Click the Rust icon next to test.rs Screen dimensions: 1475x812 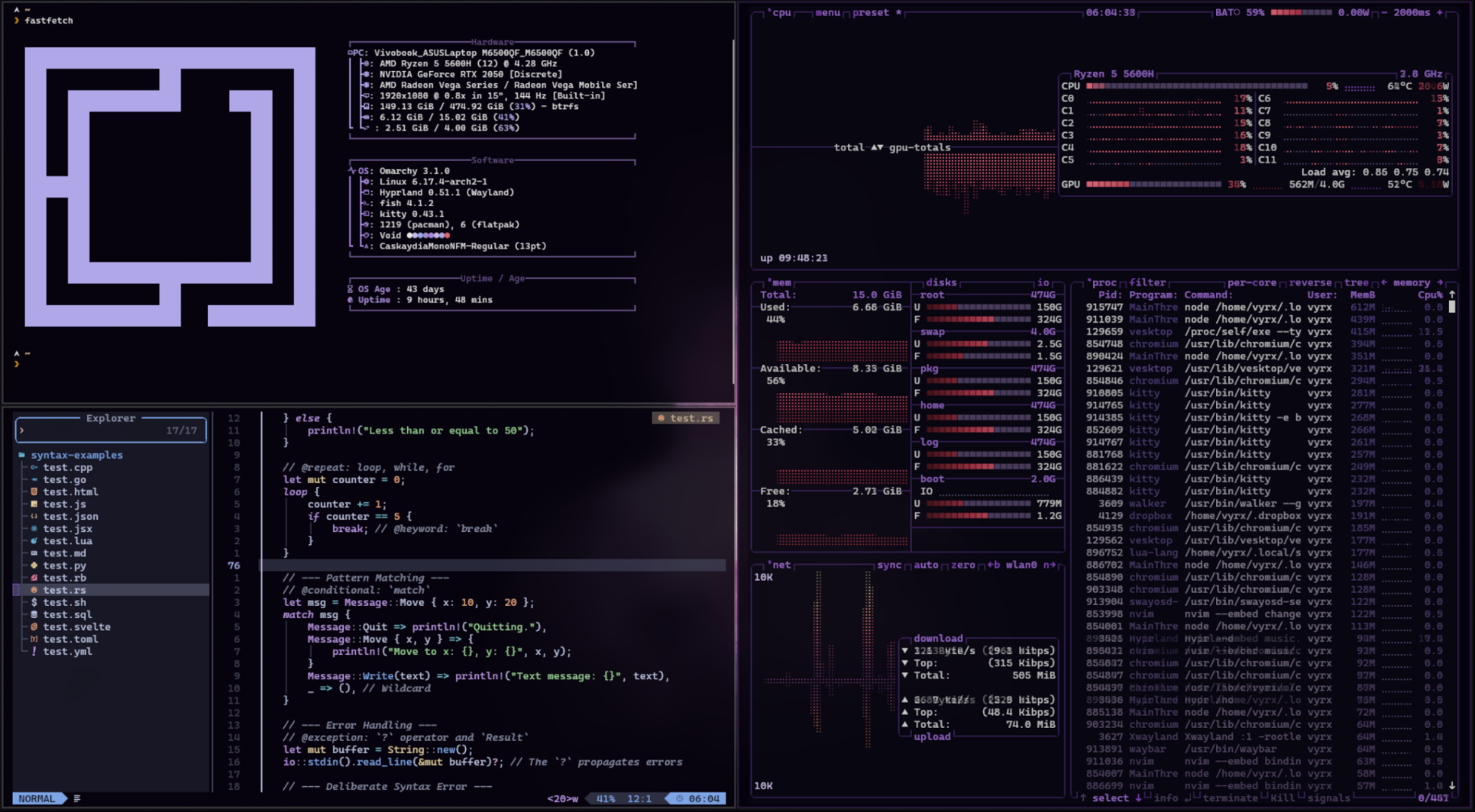tap(34, 590)
